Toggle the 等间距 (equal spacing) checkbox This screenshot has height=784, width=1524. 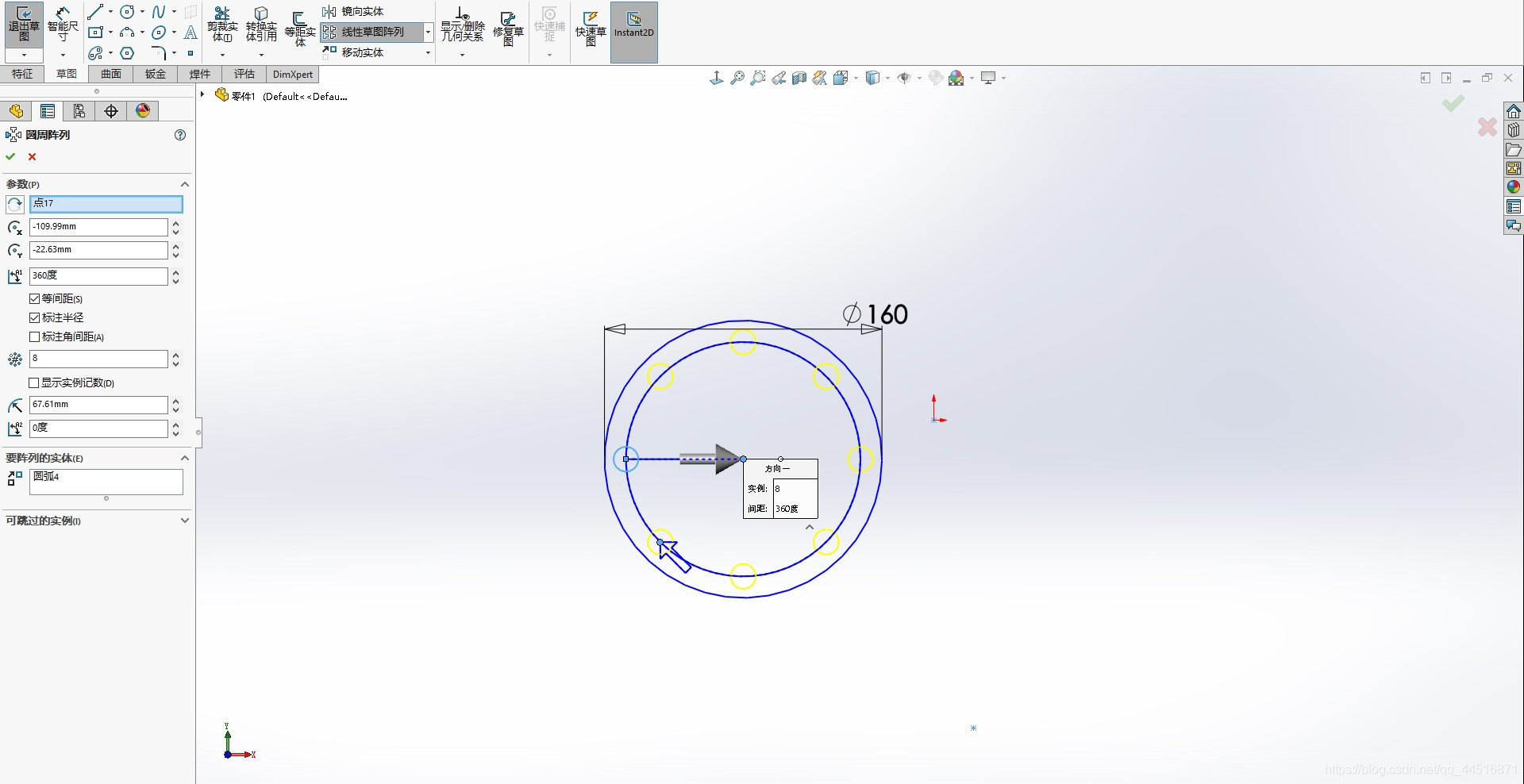point(34,298)
